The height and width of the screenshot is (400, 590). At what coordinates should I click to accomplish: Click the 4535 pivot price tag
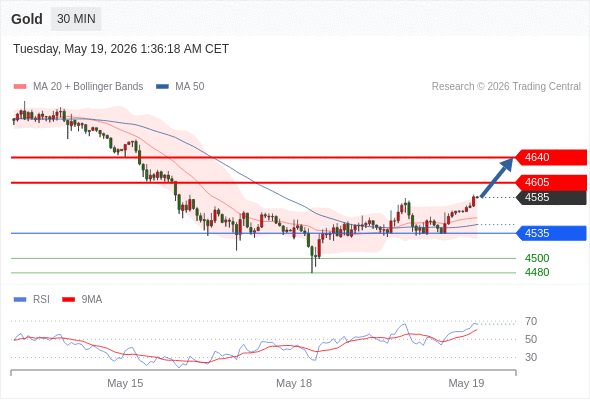(x=550, y=233)
